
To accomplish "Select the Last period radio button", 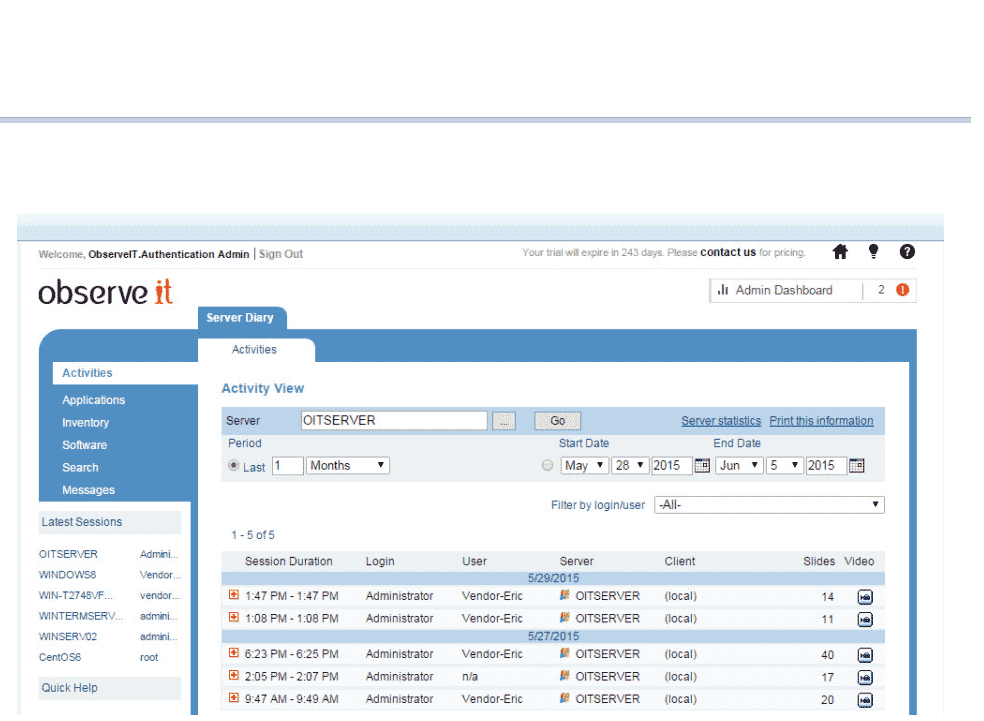I will (x=234, y=466).
